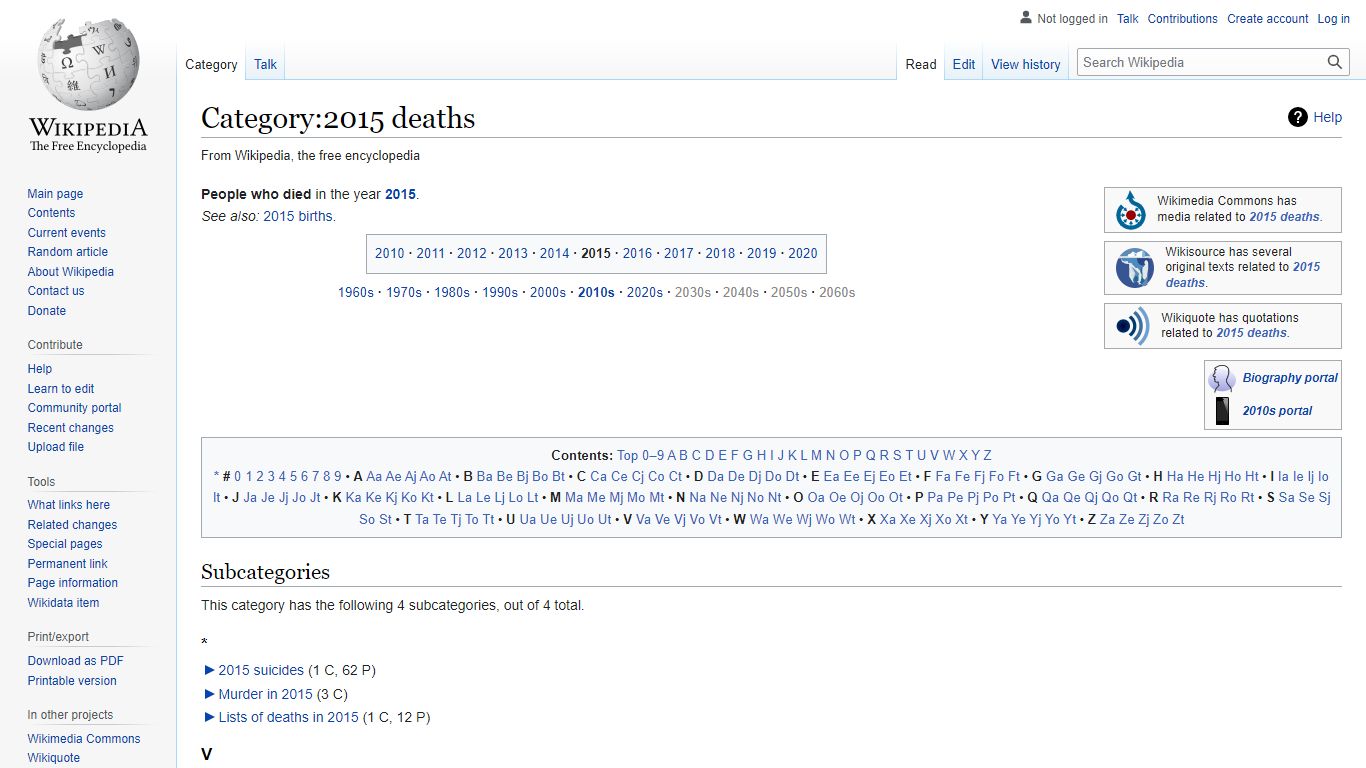Click the 2010s portal phone icon
Image resolution: width=1366 pixels, height=768 pixels.
click(x=1222, y=411)
